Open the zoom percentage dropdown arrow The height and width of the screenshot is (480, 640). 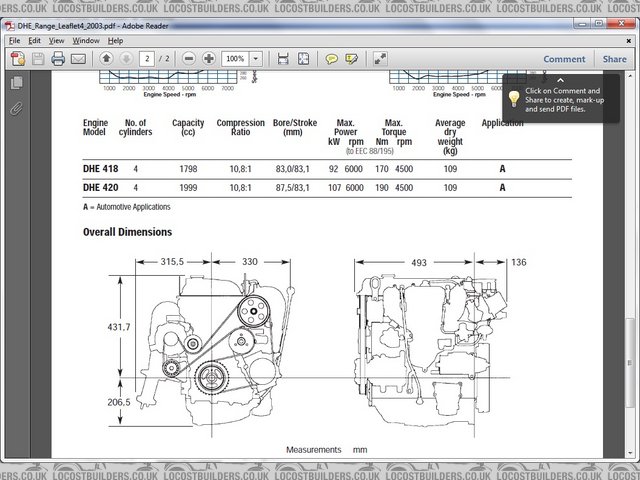256,59
